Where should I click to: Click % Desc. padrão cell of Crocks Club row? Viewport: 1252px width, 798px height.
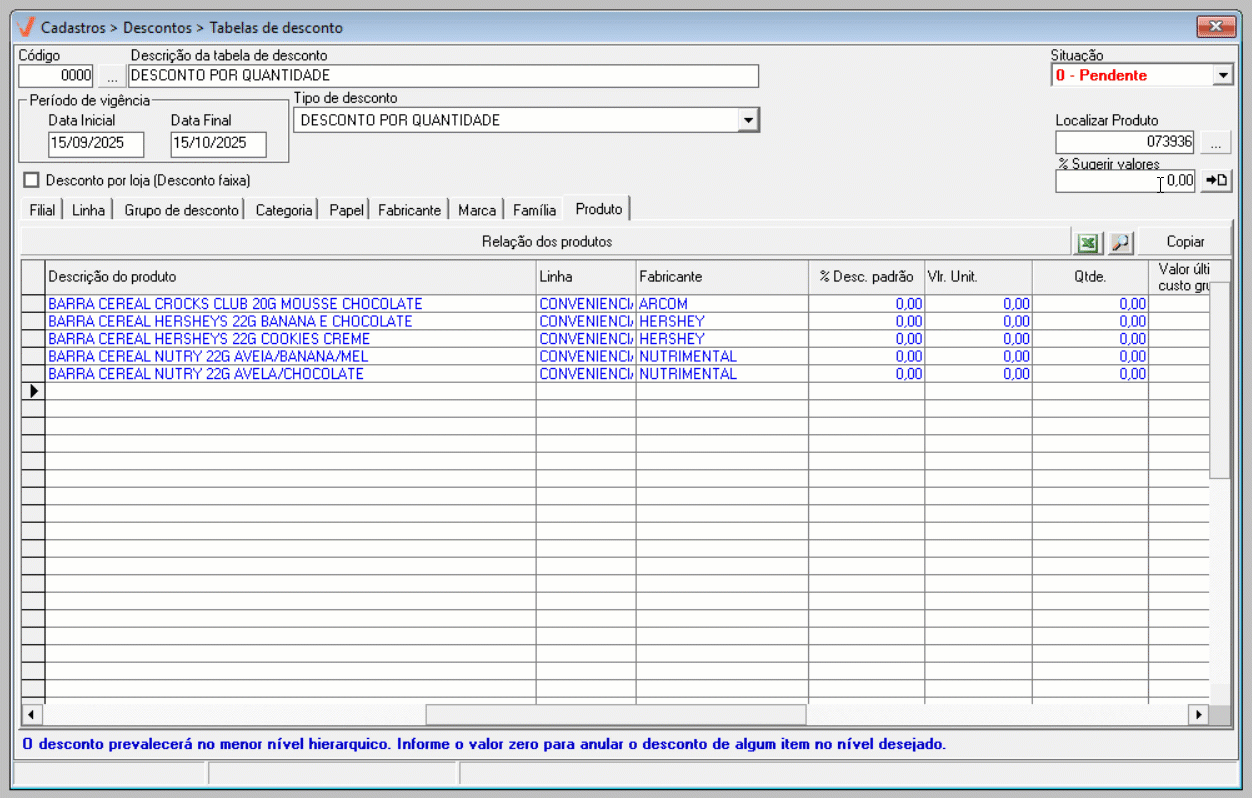pos(867,304)
